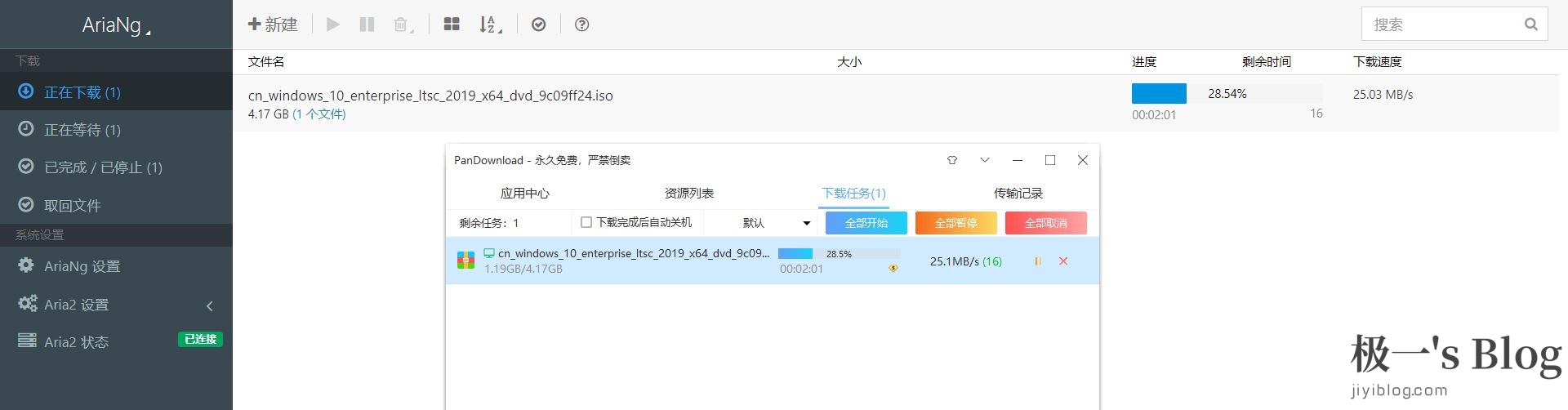Sort by 进度 column header
This screenshot has width=1568, height=410.
coord(1144,62)
